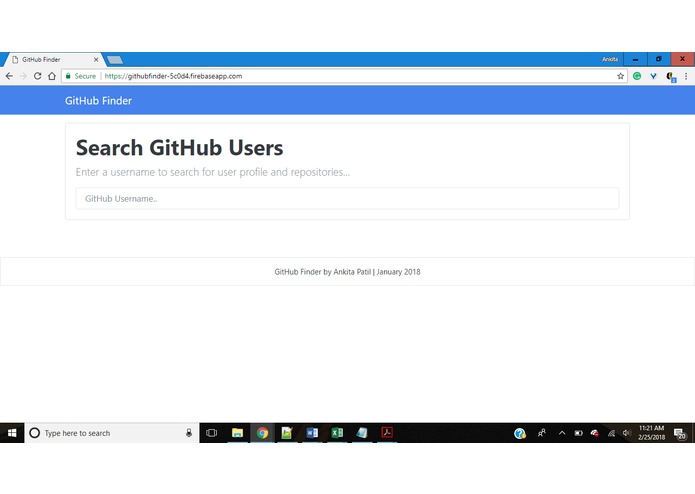Open Chrome's three-dot menu
This screenshot has height=494, width=695.
pyautogui.click(x=686, y=76)
